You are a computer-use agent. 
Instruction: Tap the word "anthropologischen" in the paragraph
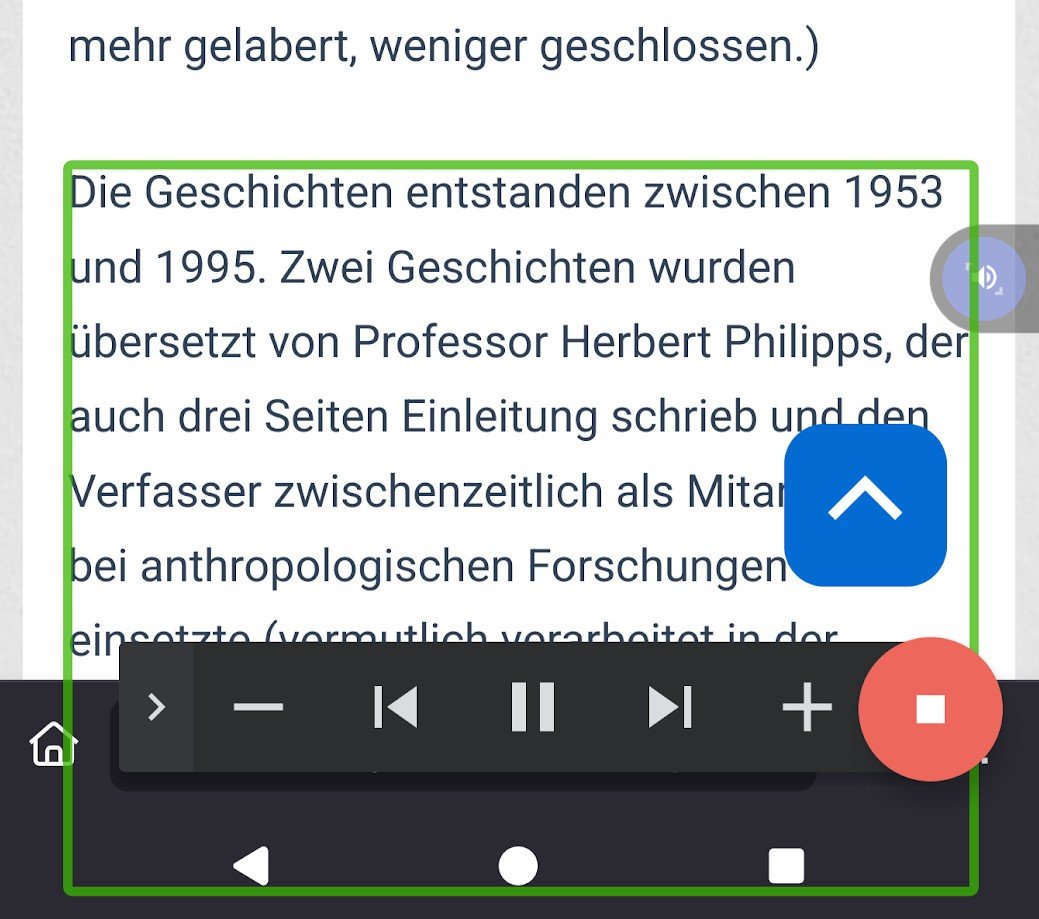pos(327,566)
